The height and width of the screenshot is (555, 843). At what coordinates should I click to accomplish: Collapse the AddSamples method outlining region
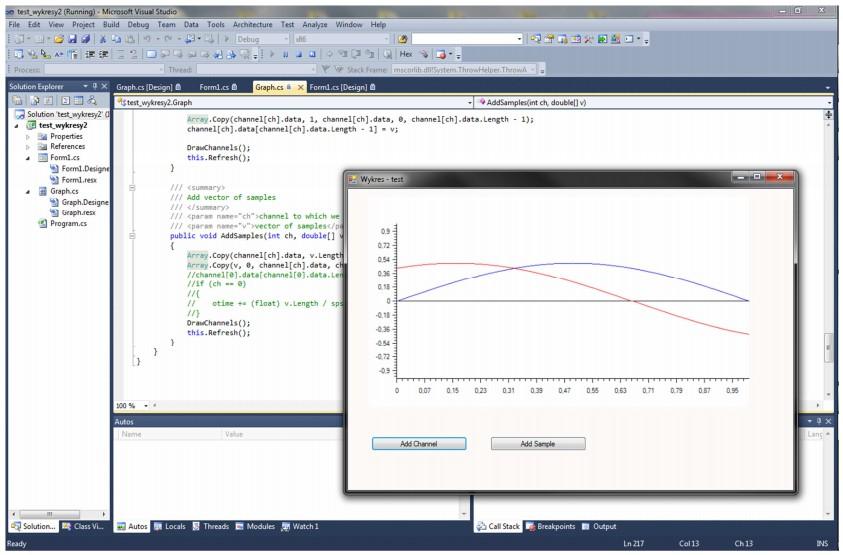click(x=132, y=236)
